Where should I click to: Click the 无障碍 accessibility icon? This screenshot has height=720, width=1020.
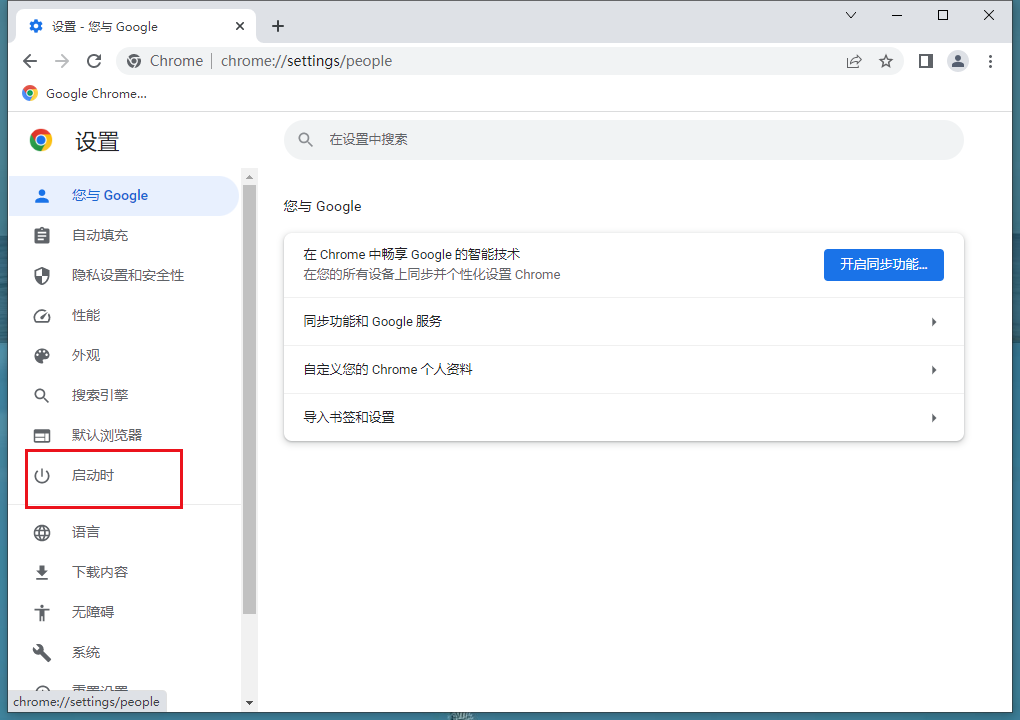(x=42, y=613)
